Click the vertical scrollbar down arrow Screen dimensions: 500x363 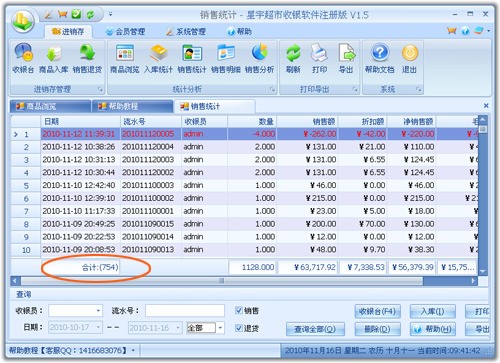click(482, 271)
